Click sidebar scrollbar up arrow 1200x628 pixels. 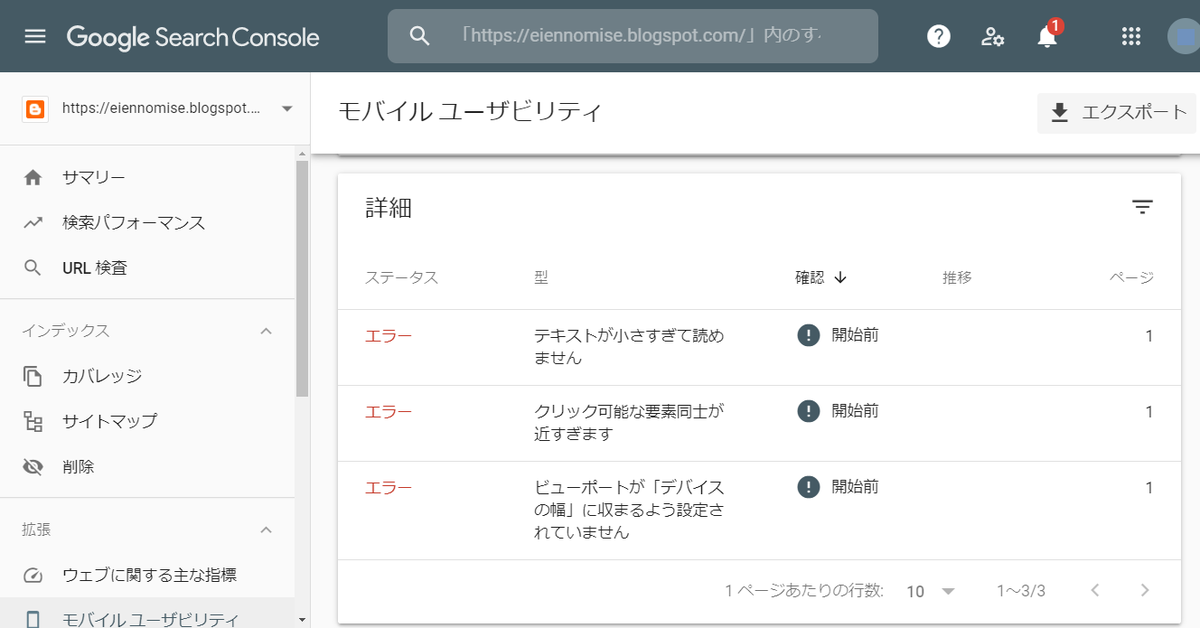[x=302, y=153]
